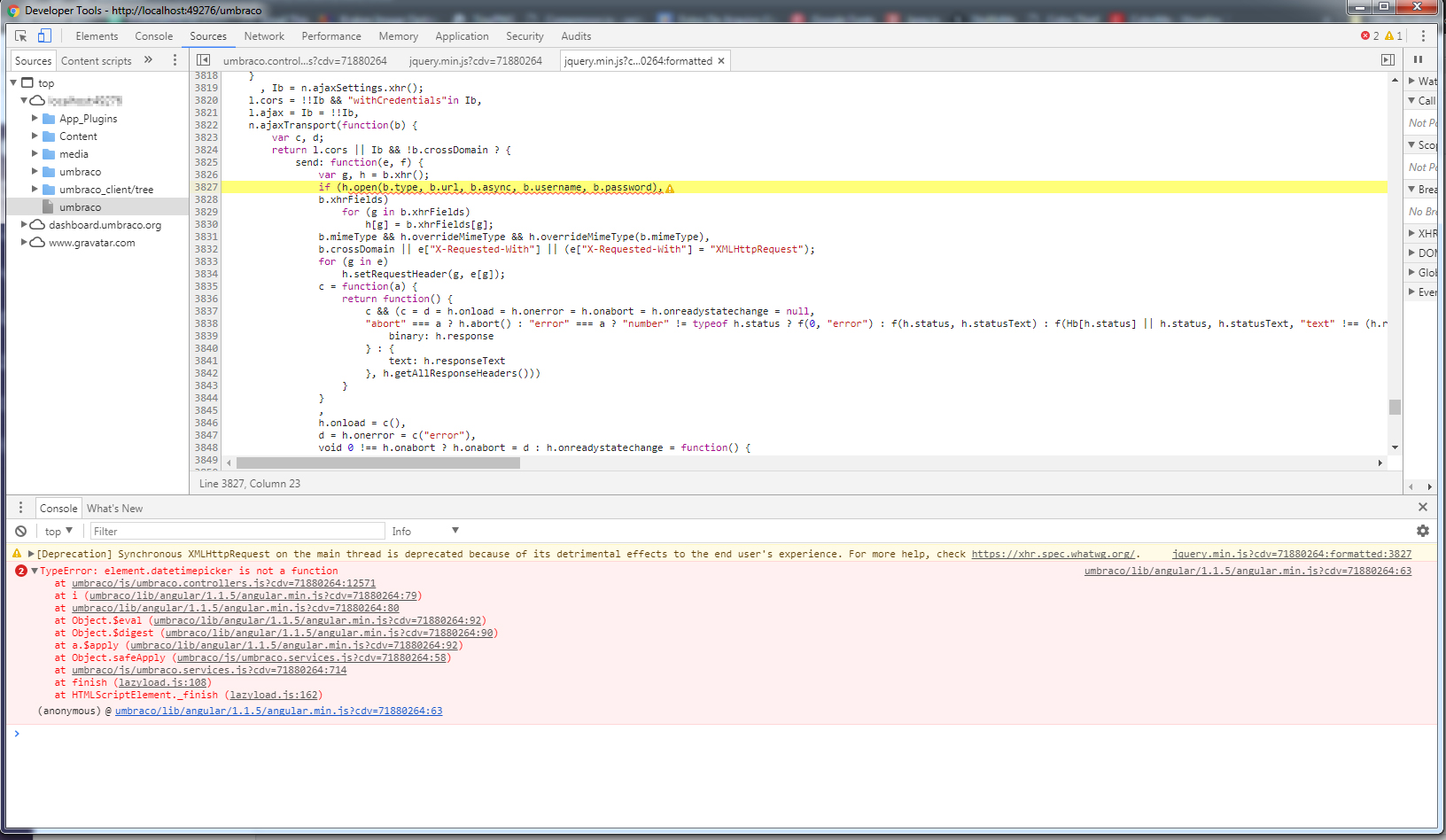The height and width of the screenshot is (840, 1446).
Task: Open the console context 'top' dropdown
Action: (58, 532)
